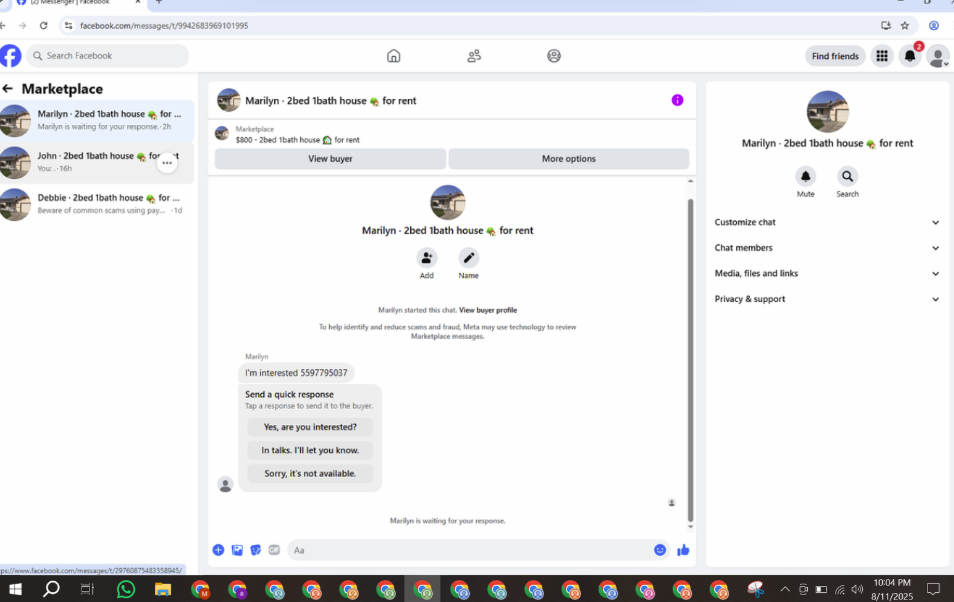Screen dimensions: 954x602
Task: Open WhatsApp from the taskbar
Action: pos(126,589)
